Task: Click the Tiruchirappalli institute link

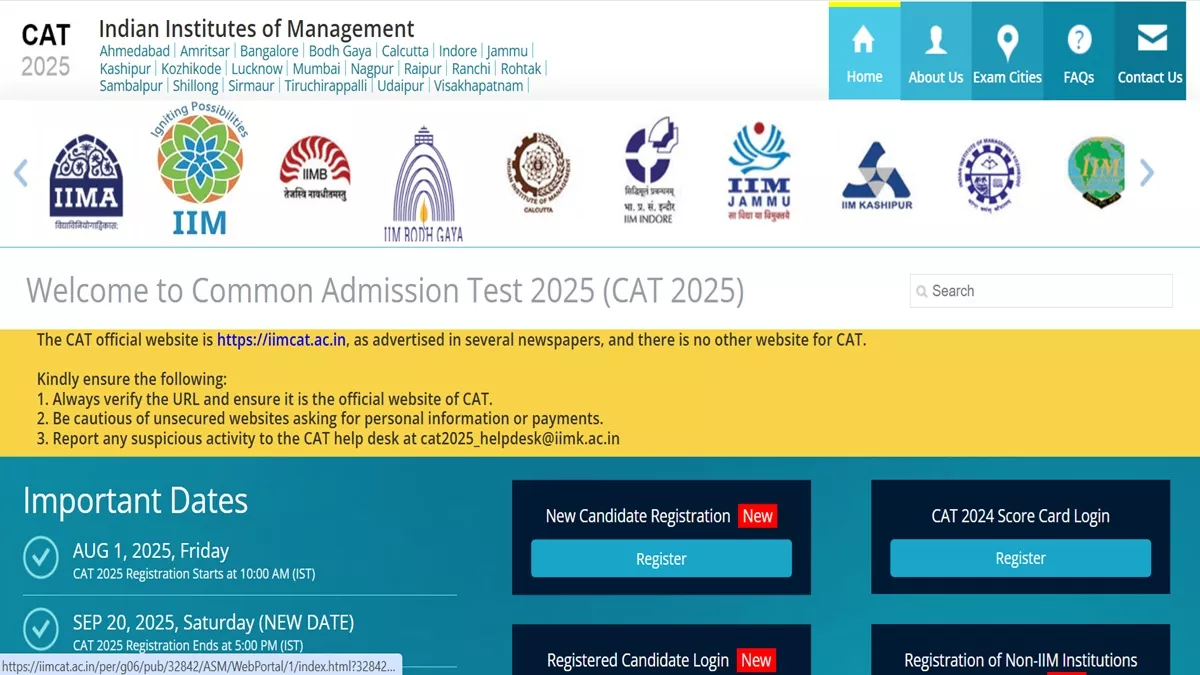Action: coord(326,86)
